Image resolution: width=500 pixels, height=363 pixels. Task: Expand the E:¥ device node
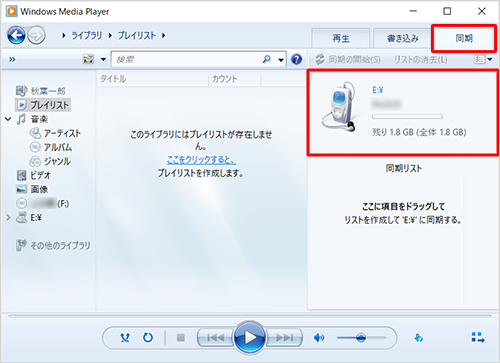tap(8, 218)
